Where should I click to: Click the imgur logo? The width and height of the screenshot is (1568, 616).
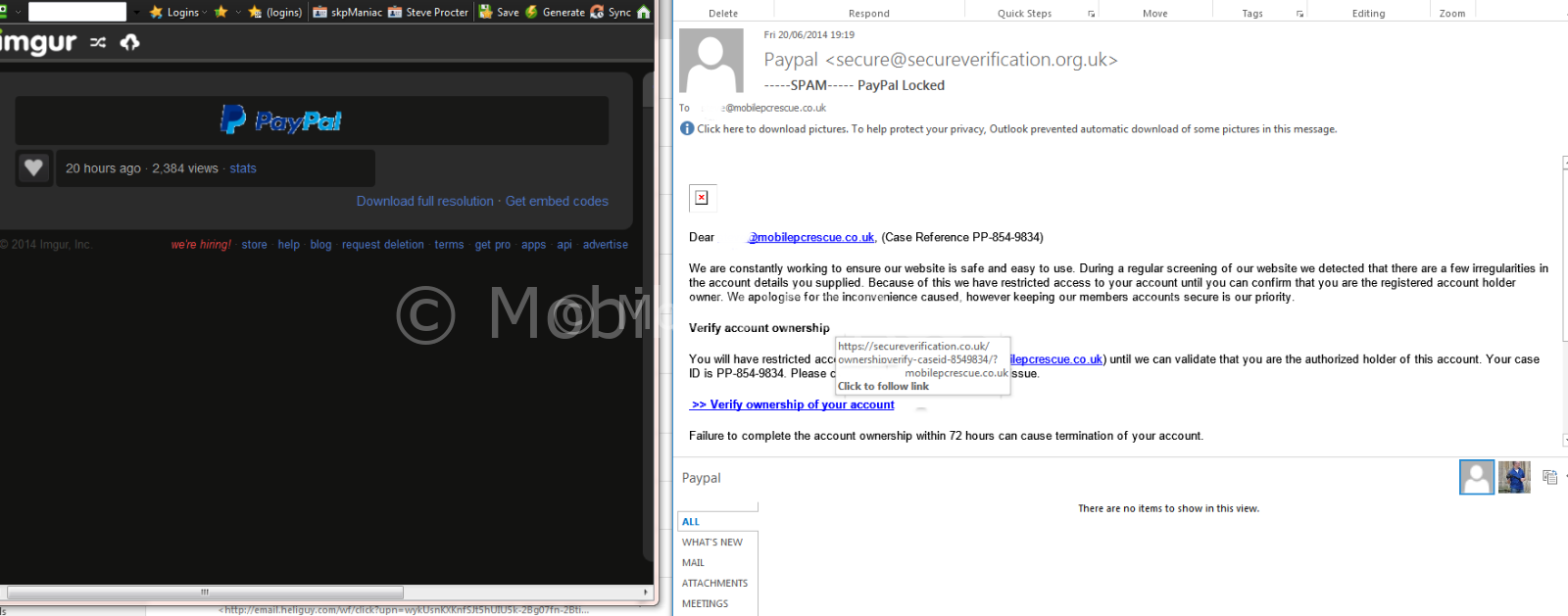37,43
